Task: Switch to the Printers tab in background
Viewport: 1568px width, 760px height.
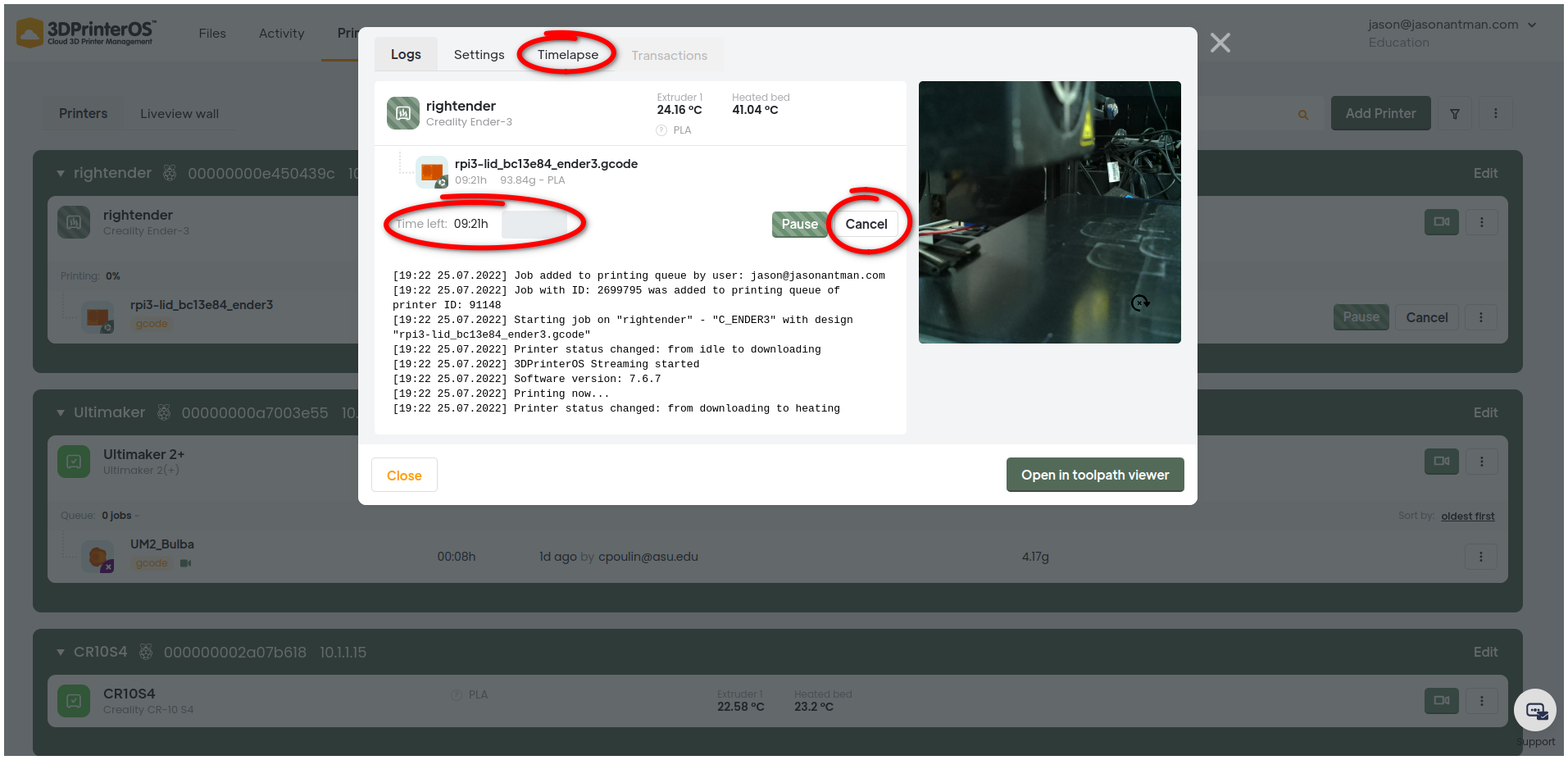Action: tap(83, 113)
